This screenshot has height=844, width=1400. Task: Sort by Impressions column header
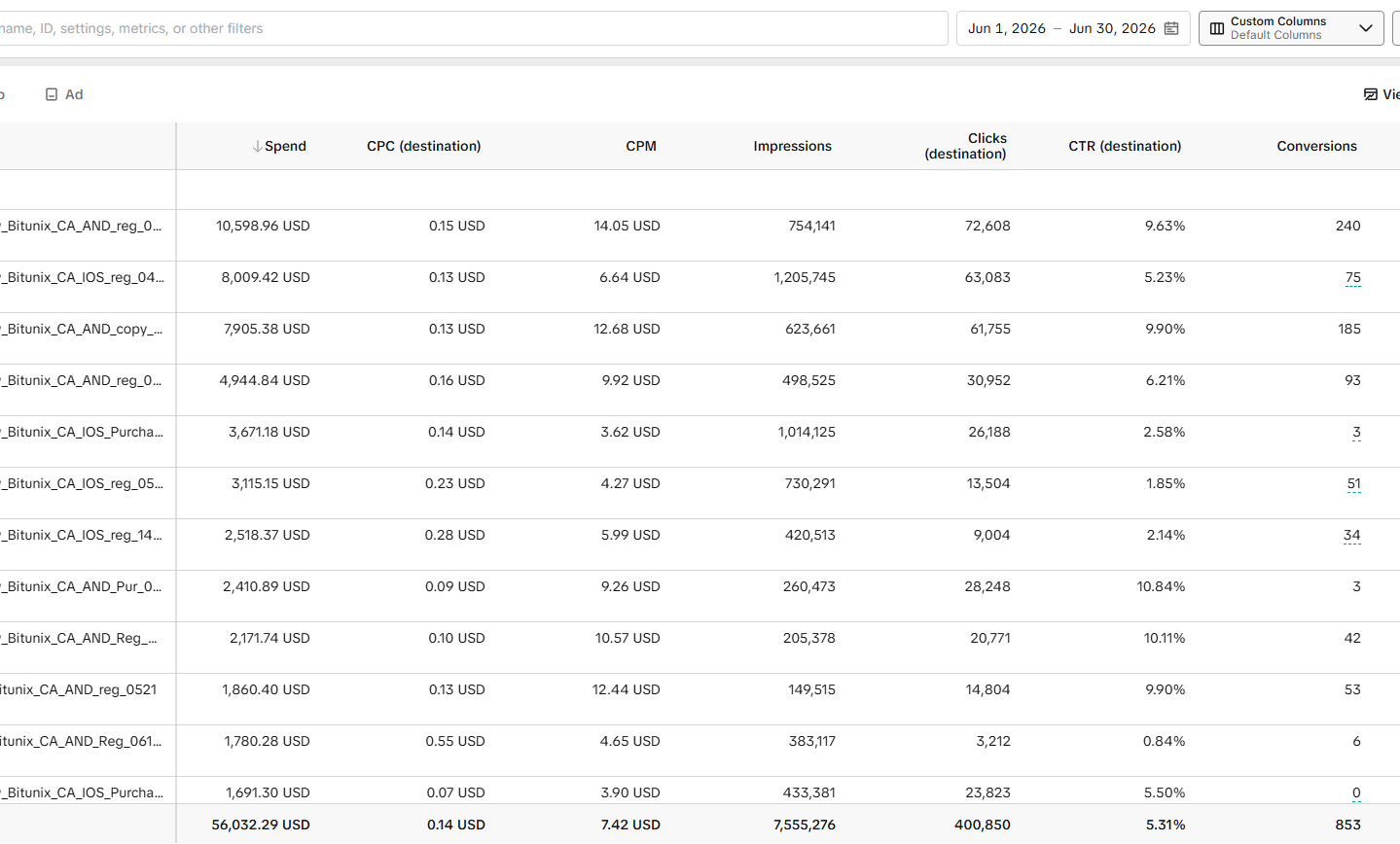[x=792, y=146]
